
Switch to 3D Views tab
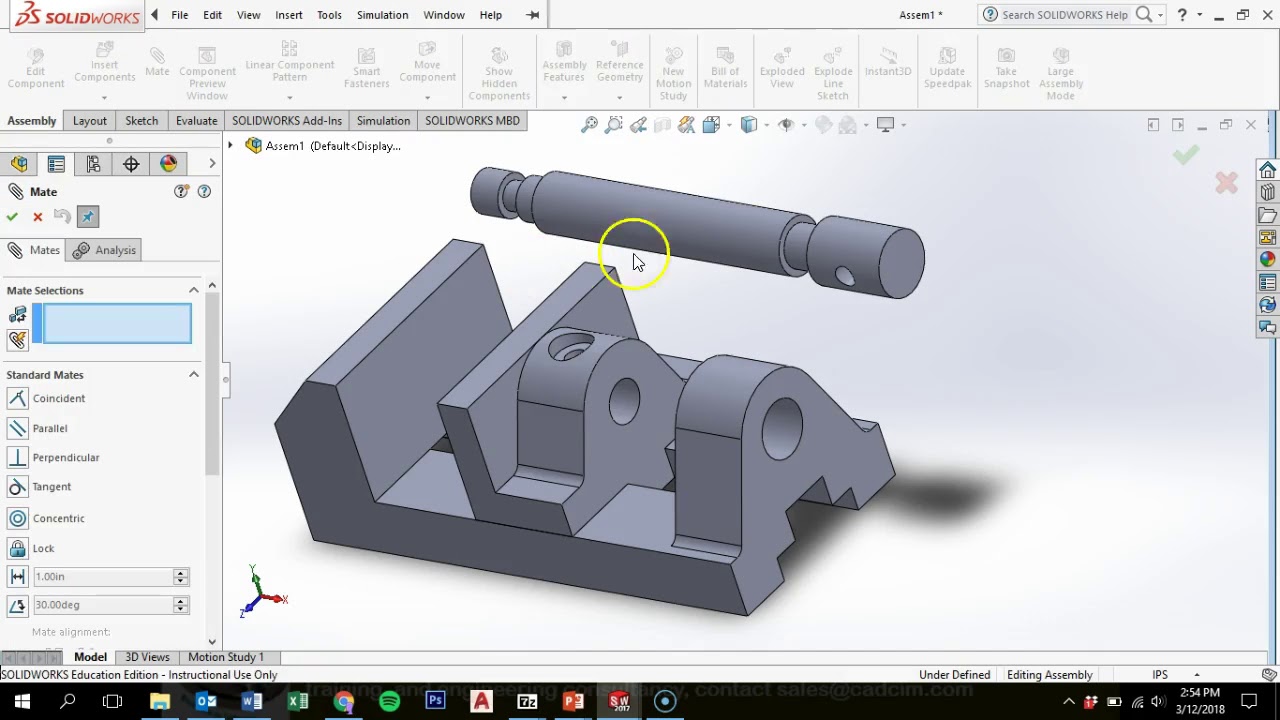tap(147, 657)
